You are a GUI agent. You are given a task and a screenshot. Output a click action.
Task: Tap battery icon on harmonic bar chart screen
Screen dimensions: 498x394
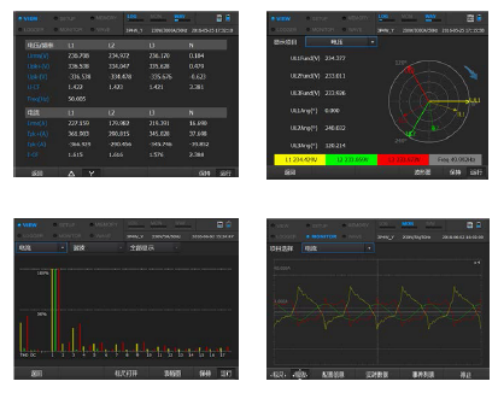229,224
